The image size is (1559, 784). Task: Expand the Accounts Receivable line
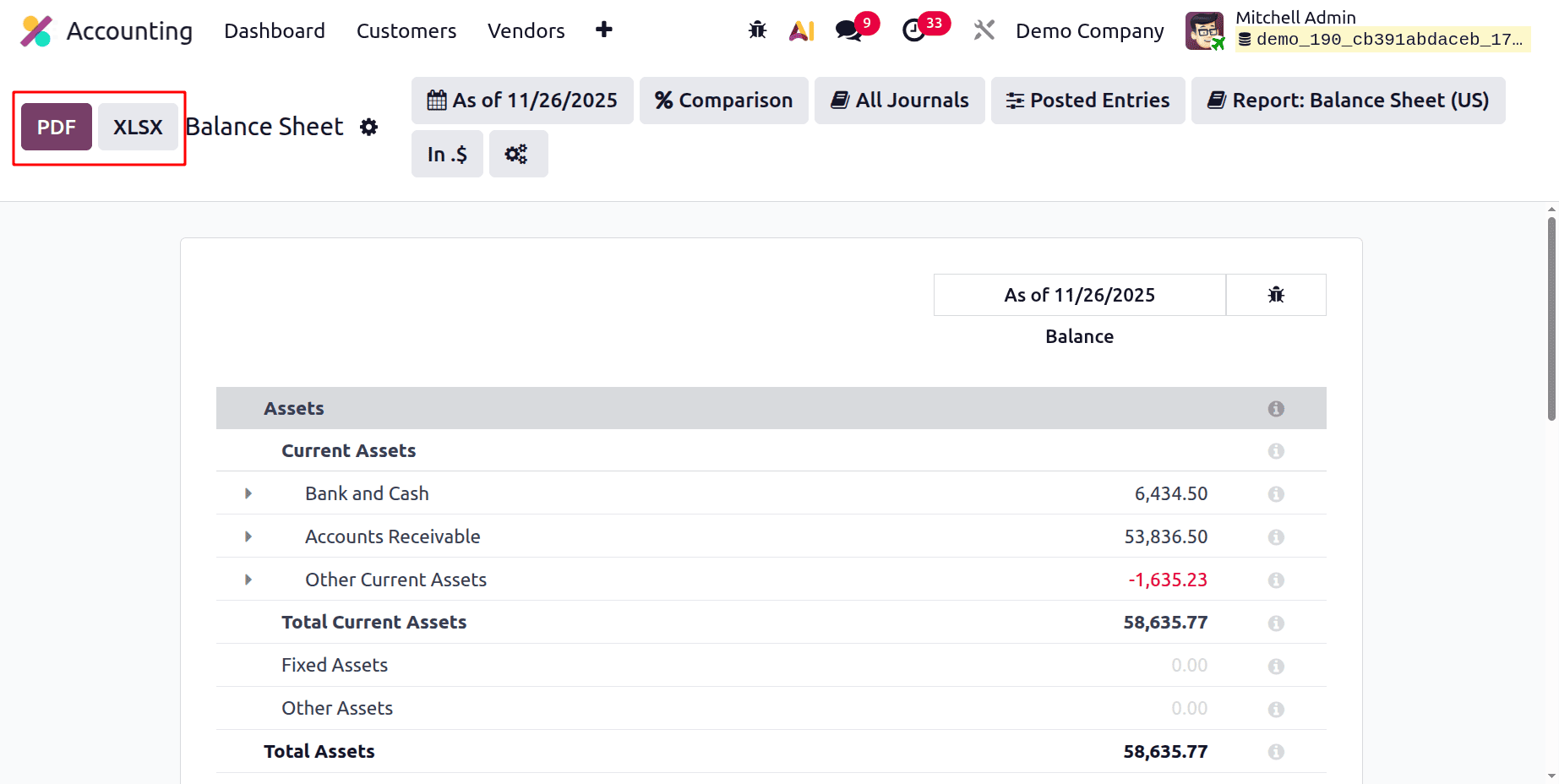(248, 536)
